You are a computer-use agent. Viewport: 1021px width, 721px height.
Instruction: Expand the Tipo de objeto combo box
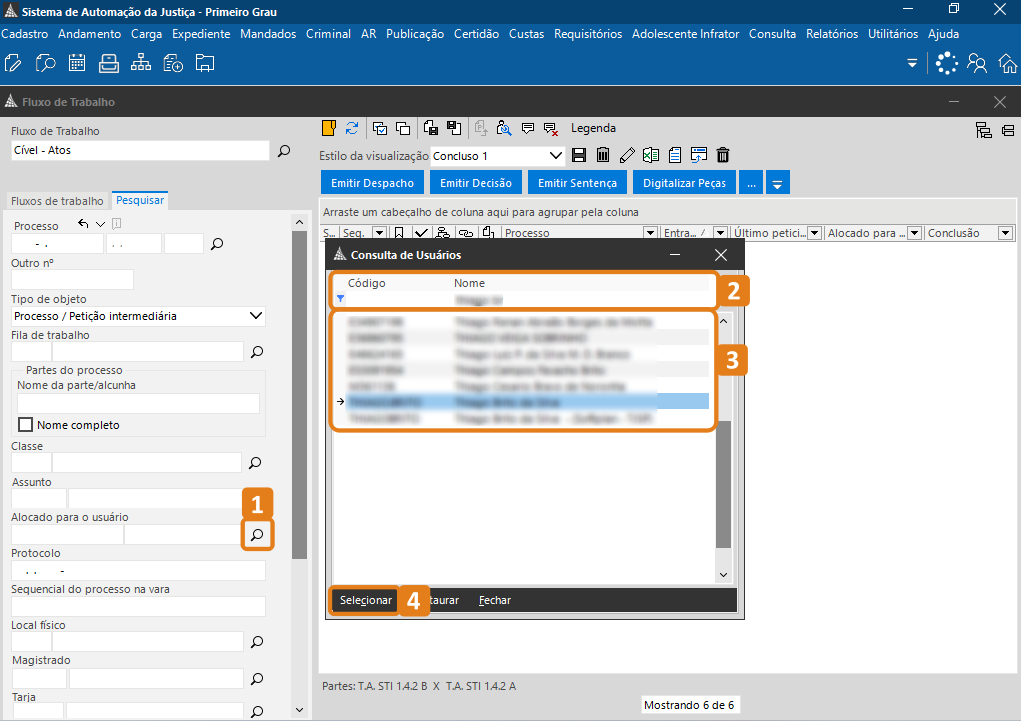click(256, 316)
